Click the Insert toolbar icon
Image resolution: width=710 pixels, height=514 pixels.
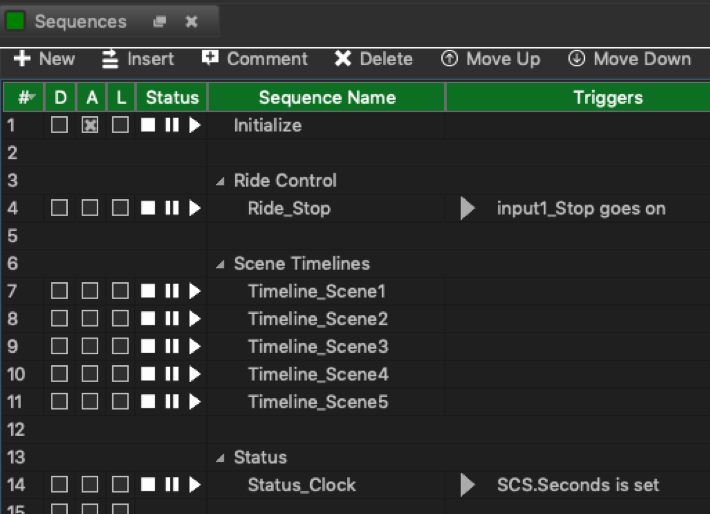point(110,59)
